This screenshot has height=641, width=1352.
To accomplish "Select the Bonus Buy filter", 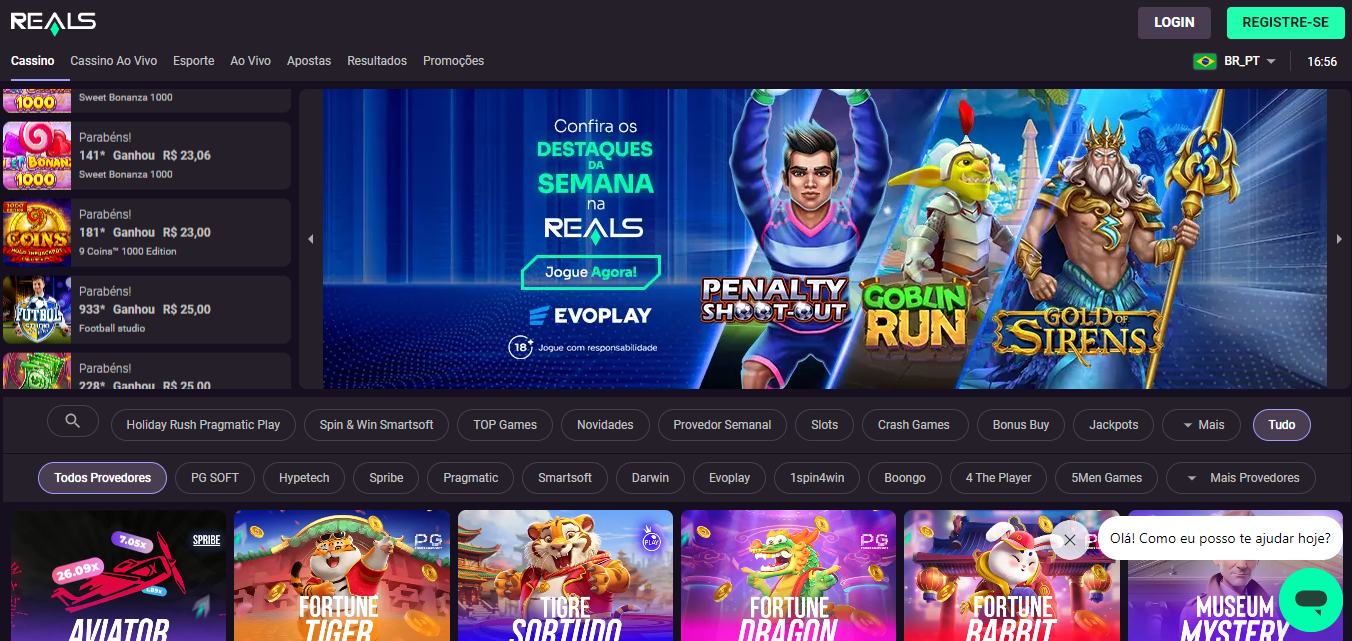I will [x=1021, y=425].
